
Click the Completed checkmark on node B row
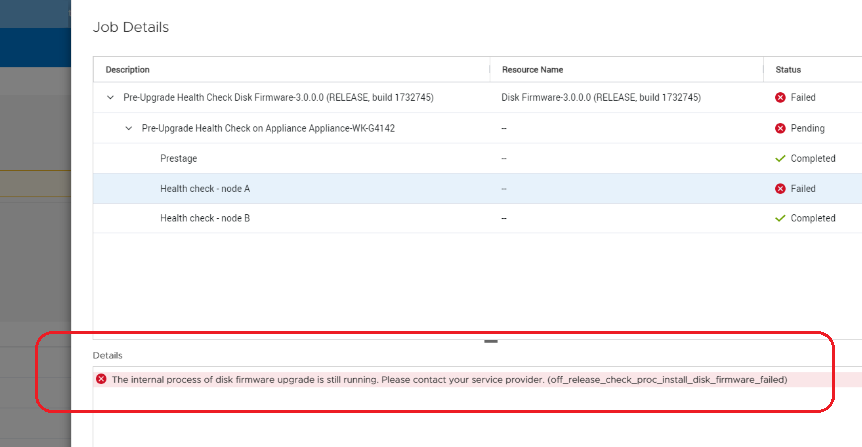(780, 218)
